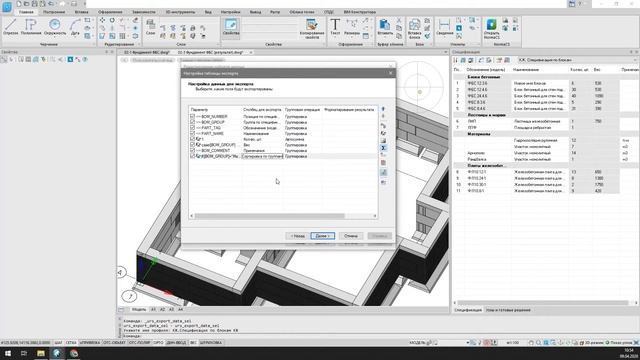Click the red delete-row icon in dialog sidebar

[x=383, y=163]
